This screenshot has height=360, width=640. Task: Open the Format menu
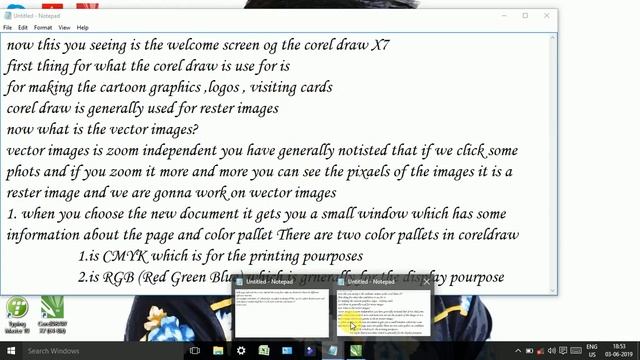point(43,28)
